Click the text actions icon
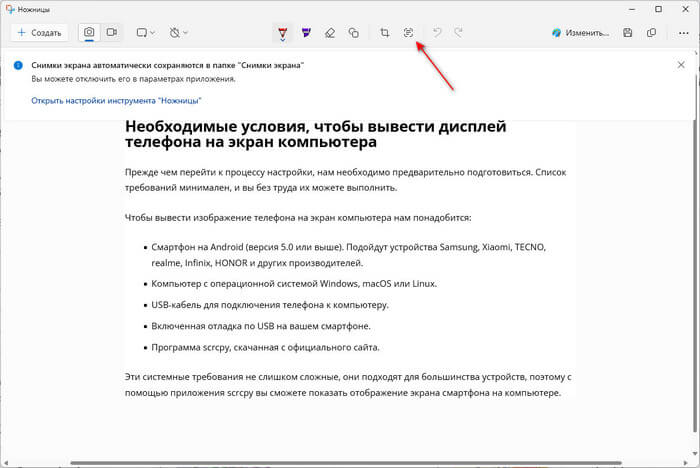The height and width of the screenshot is (468, 700). pos(408,33)
